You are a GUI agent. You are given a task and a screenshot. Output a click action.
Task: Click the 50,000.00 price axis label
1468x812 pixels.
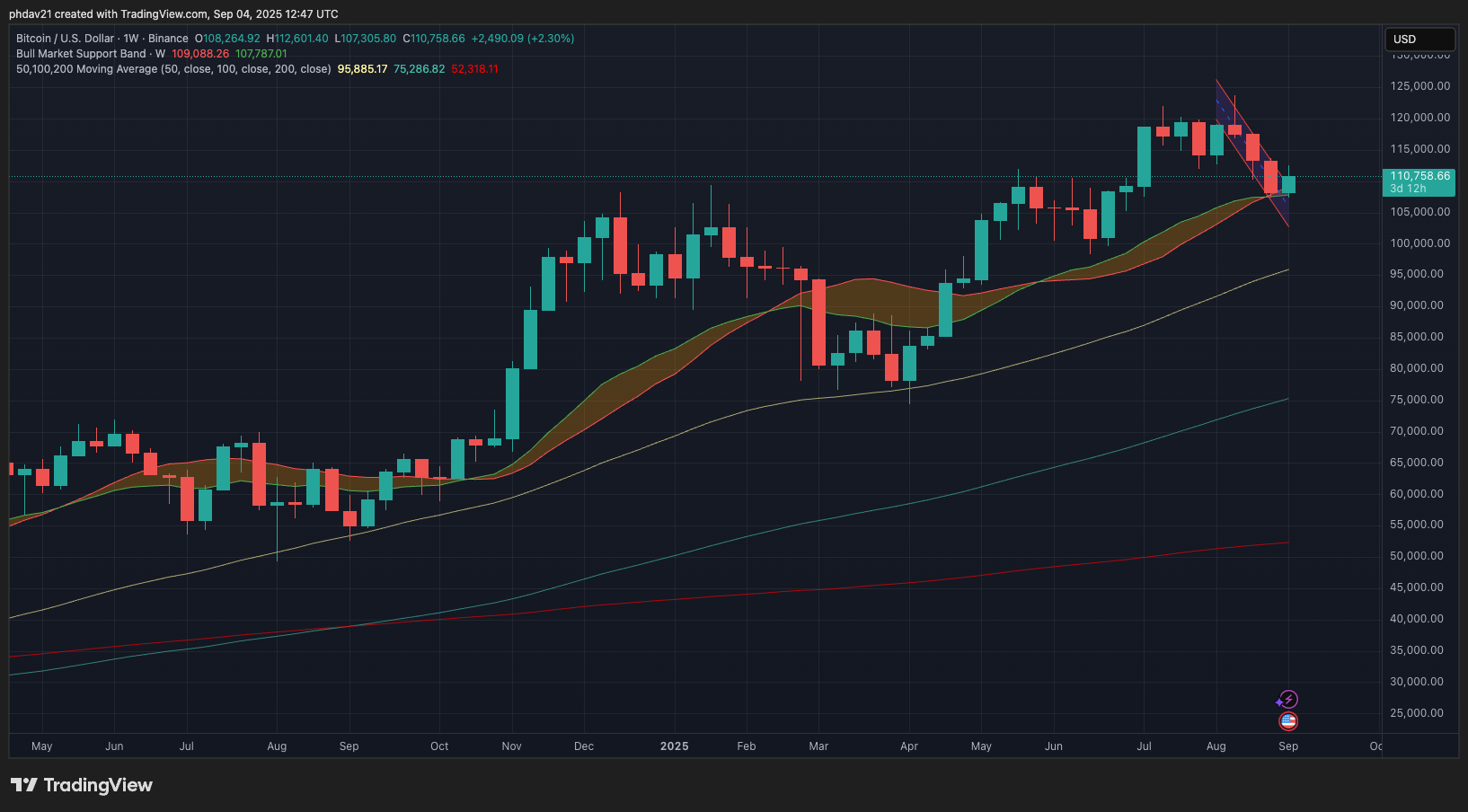pos(1417,556)
